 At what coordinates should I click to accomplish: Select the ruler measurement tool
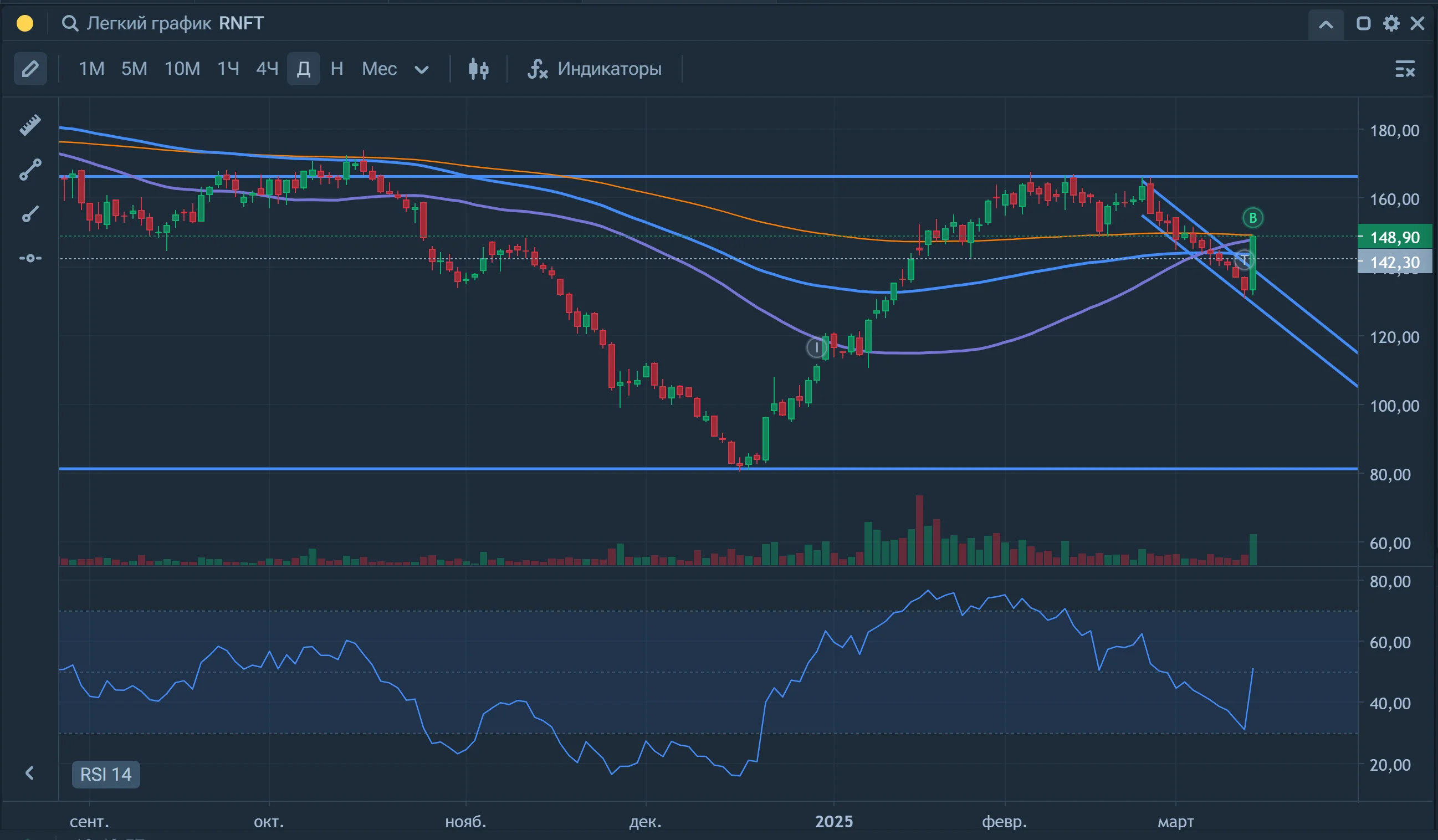tap(30, 125)
